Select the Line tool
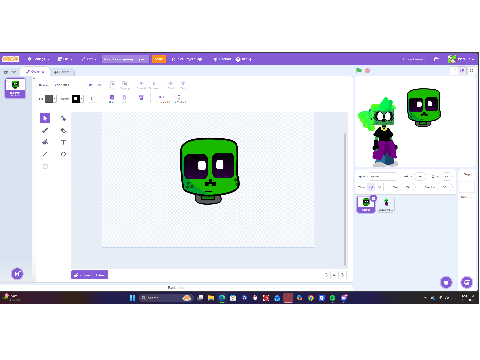The width and height of the screenshot is (480, 360). click(45, 154)
